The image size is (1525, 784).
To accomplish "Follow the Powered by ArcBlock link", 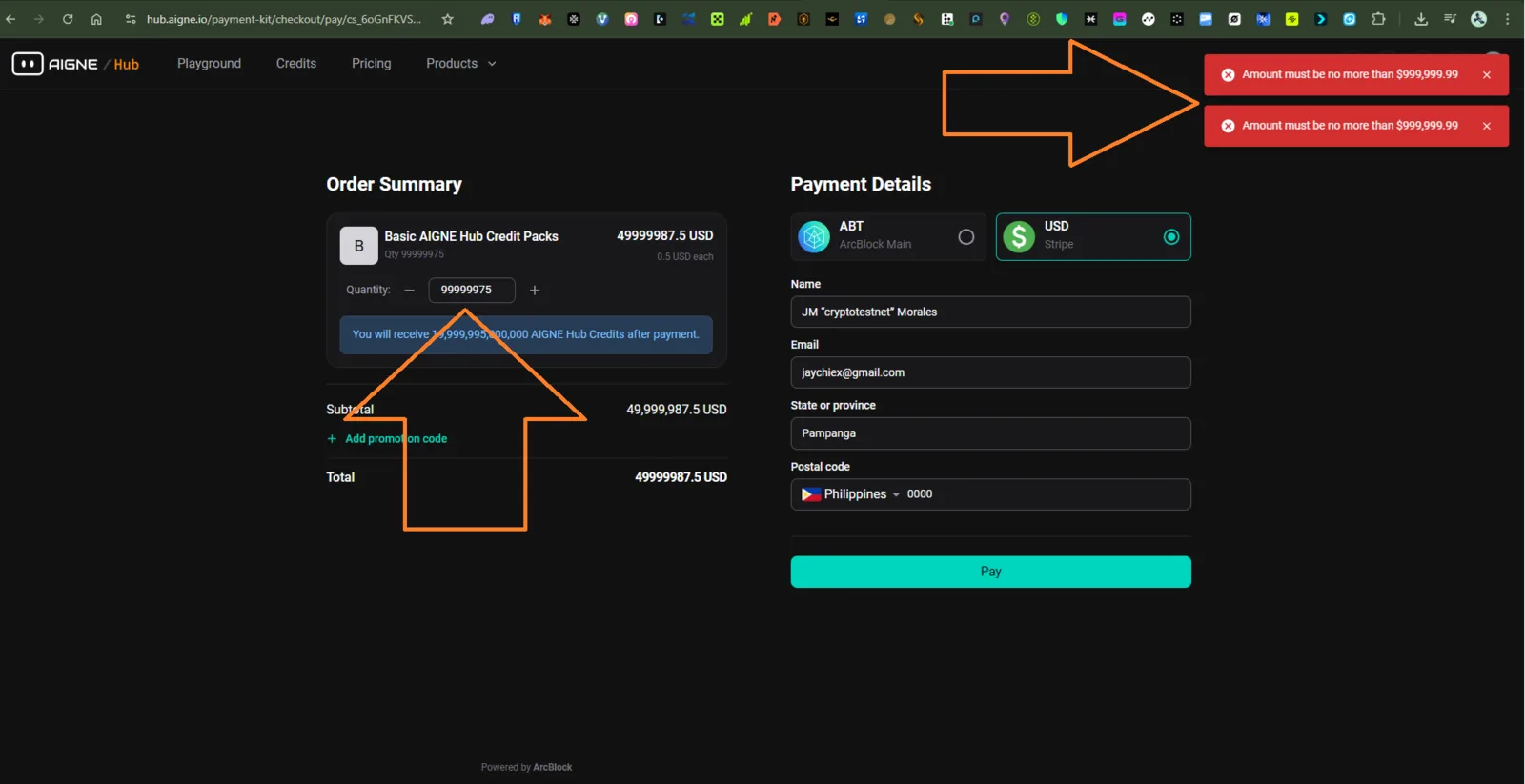I will click(x=526, y=767).
